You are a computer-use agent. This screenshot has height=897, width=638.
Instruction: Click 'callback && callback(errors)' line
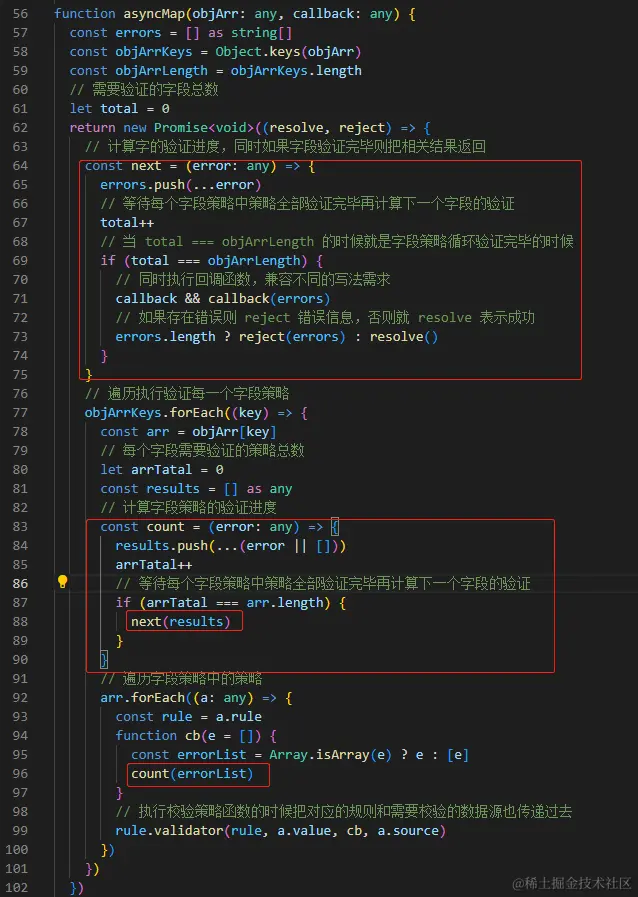223,299
